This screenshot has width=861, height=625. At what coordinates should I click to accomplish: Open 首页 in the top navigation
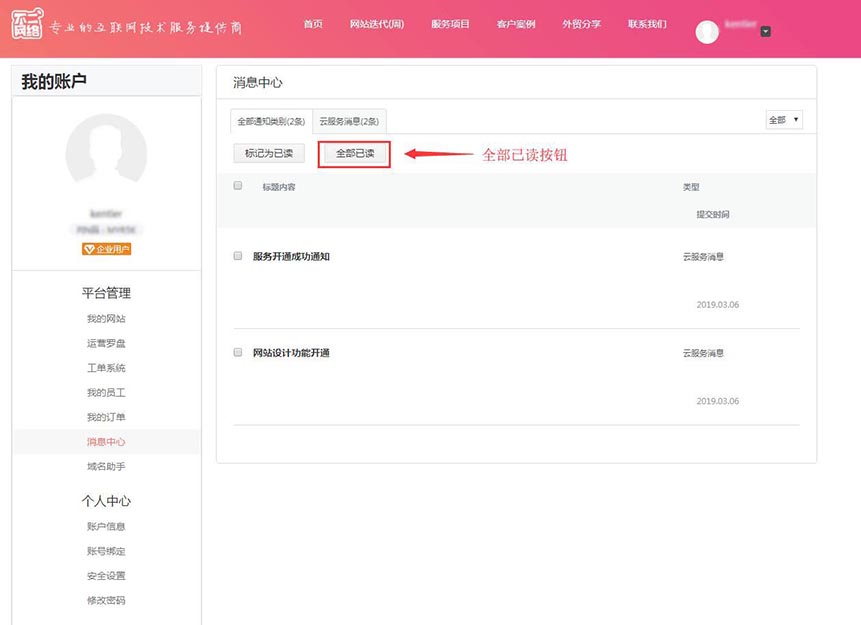[x=313, y=24]
